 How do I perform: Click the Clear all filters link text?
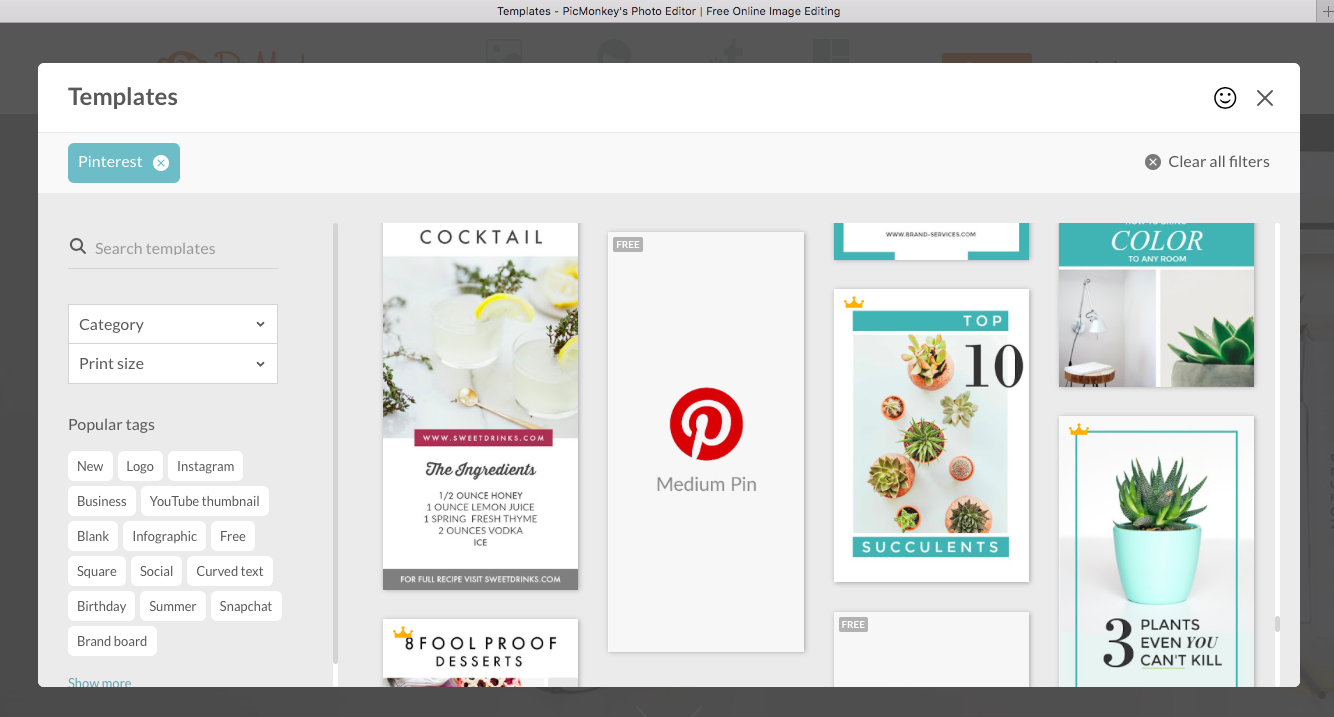pos(1219,162)
